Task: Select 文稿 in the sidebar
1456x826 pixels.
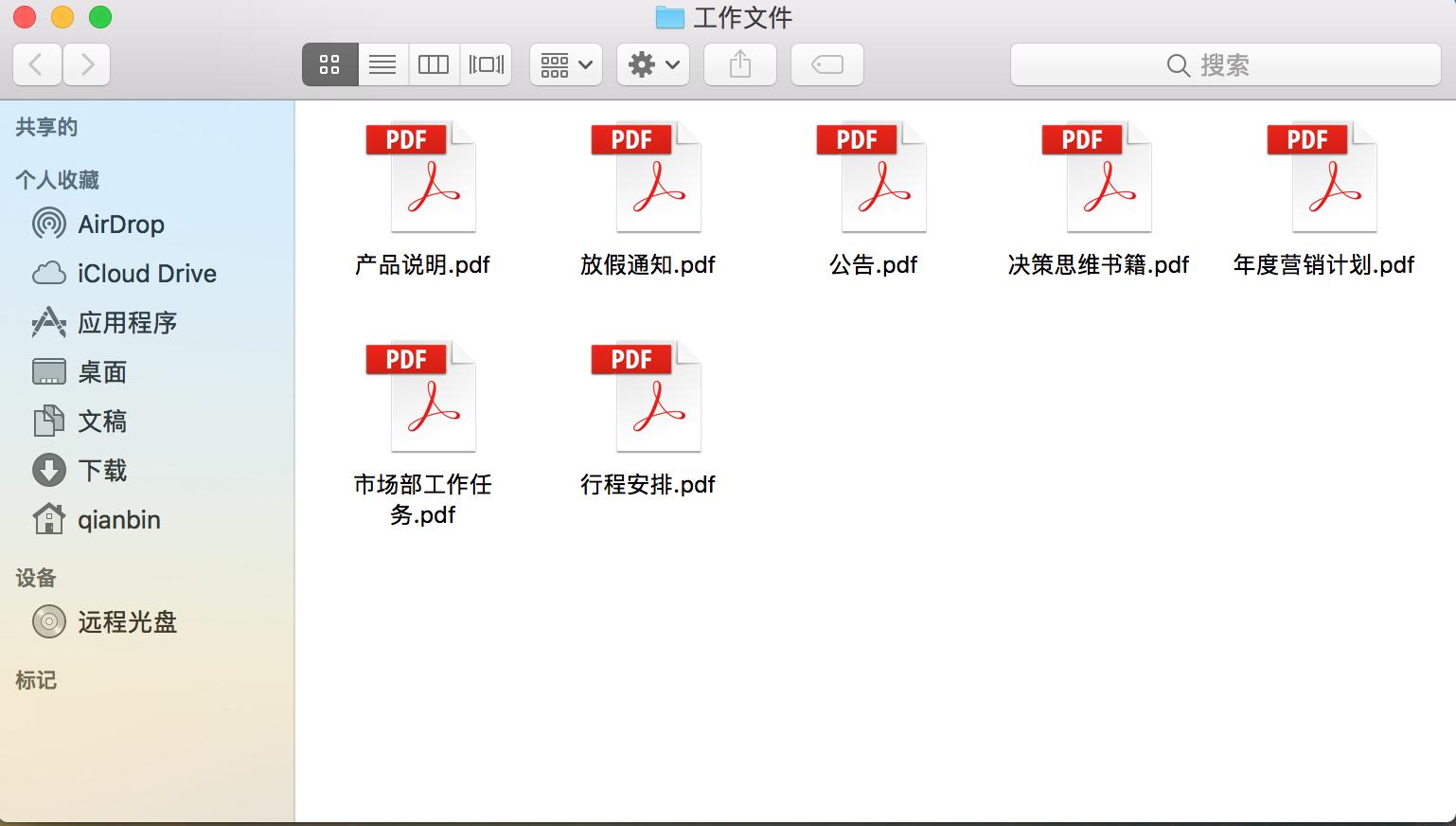Action: click(x=101, y=421)
